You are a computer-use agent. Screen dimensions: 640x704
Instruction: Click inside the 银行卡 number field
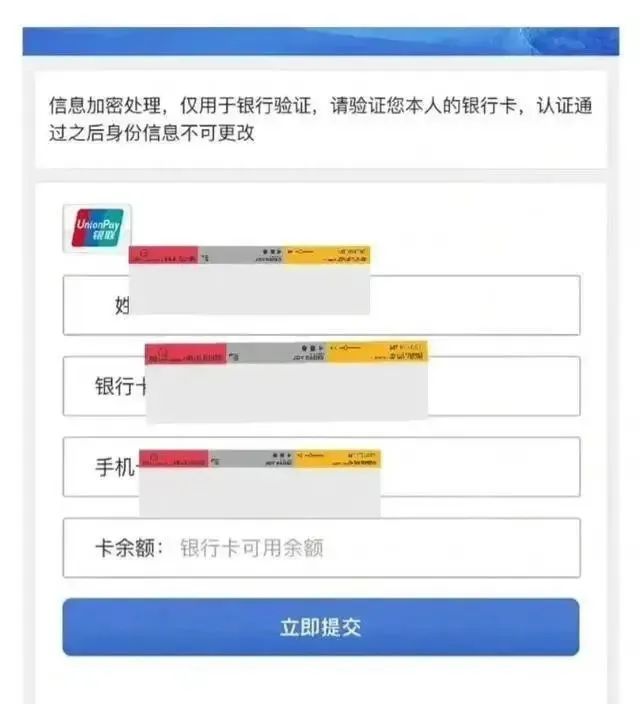point(500,386)
